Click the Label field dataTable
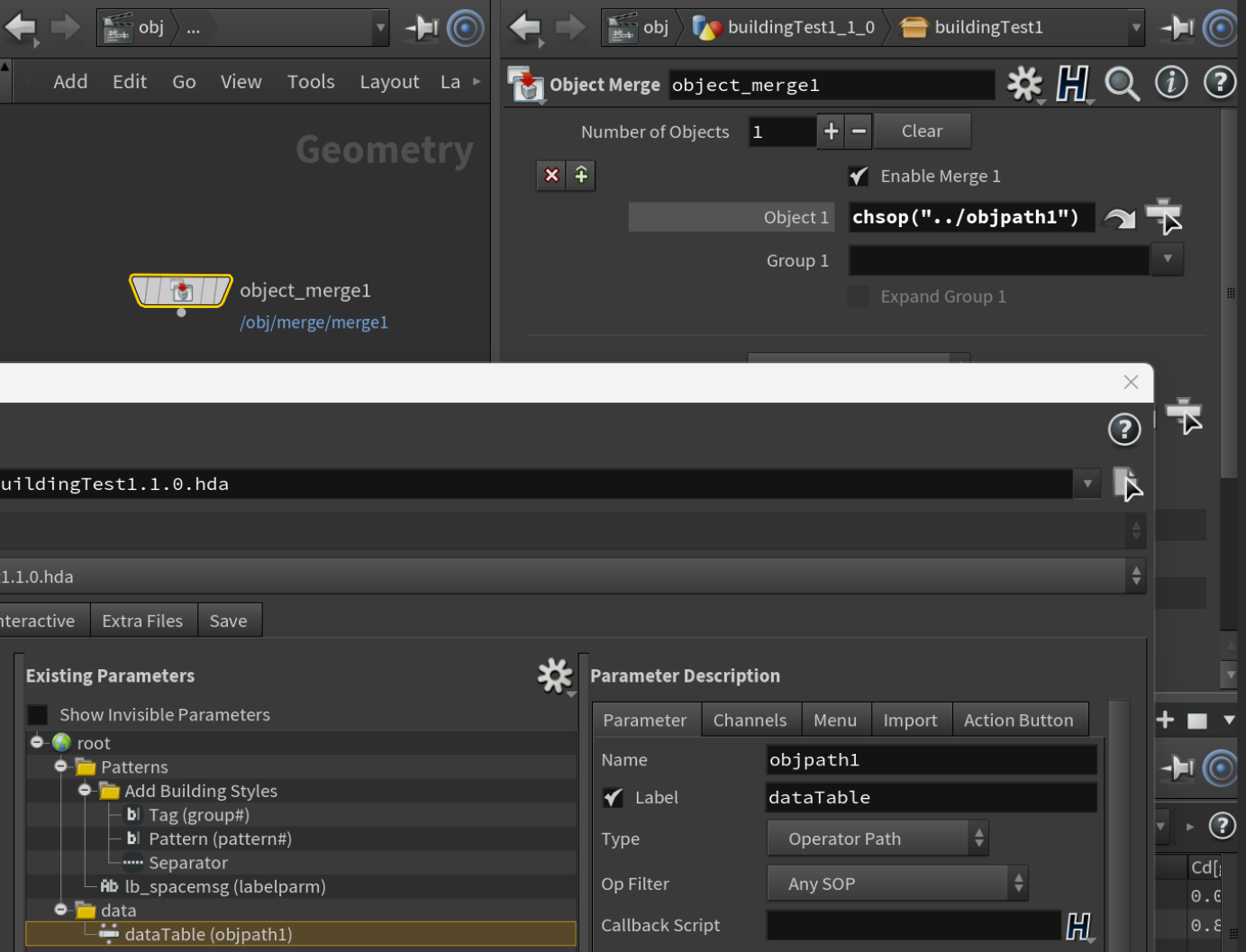 tap(932, 797)
